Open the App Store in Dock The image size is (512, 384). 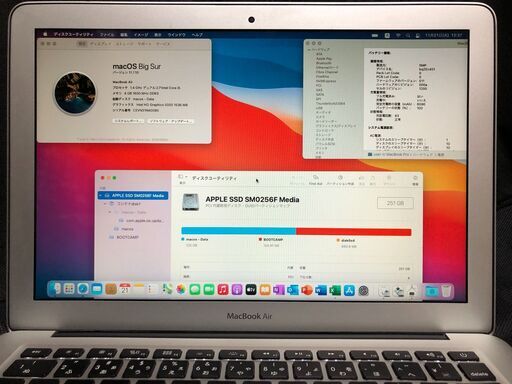click(x=349, y=291)
